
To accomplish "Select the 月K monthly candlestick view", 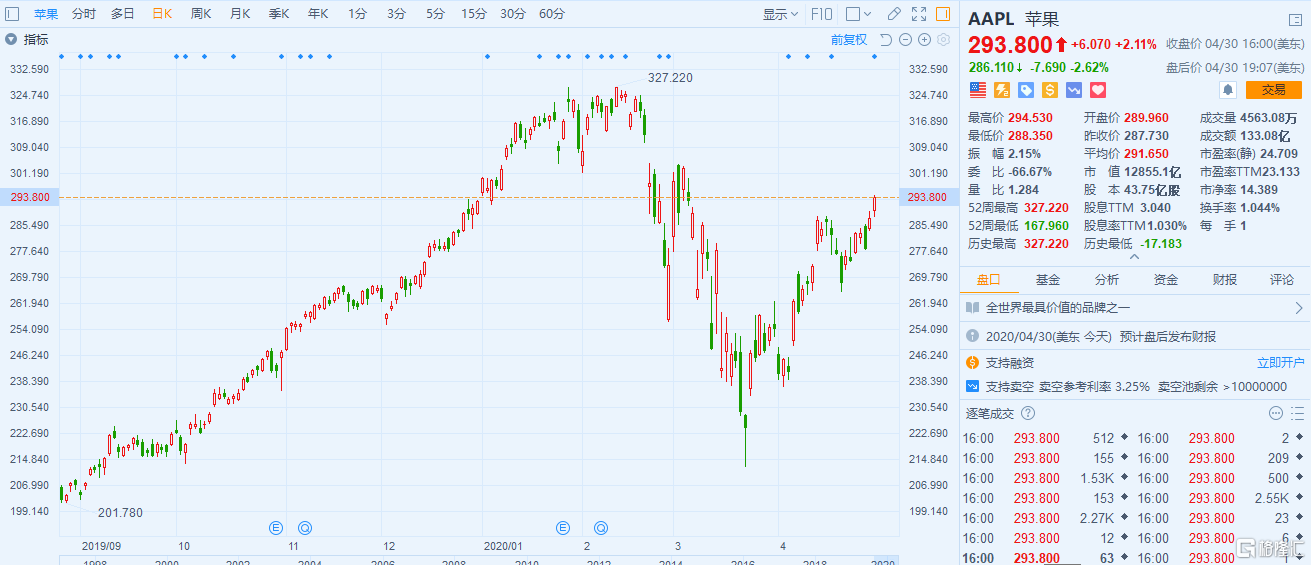I will pyautogui.click(x=240, y=14).
